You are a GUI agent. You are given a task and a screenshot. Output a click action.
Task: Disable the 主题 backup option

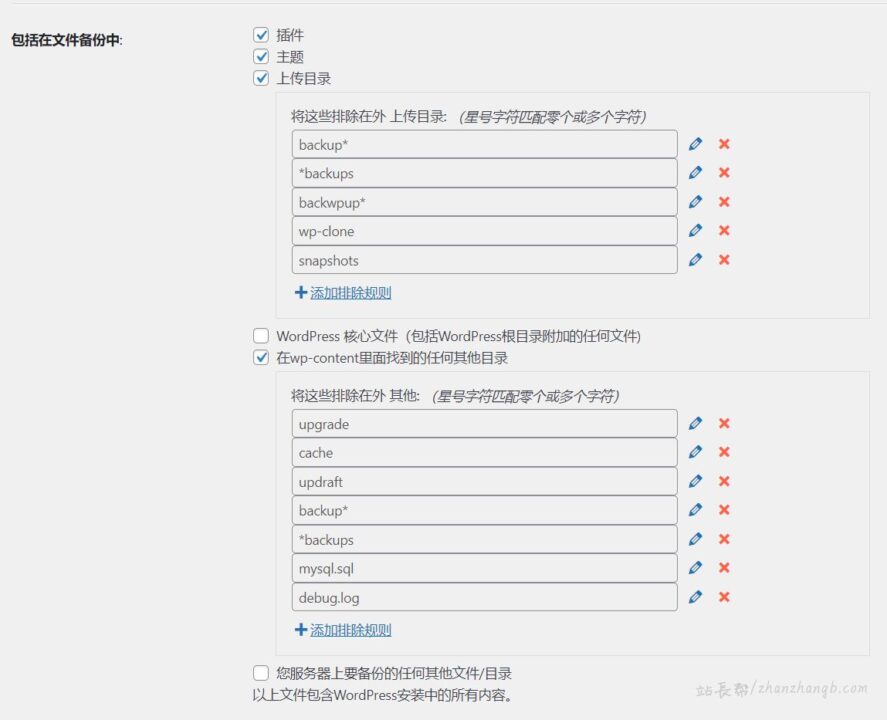261,56
